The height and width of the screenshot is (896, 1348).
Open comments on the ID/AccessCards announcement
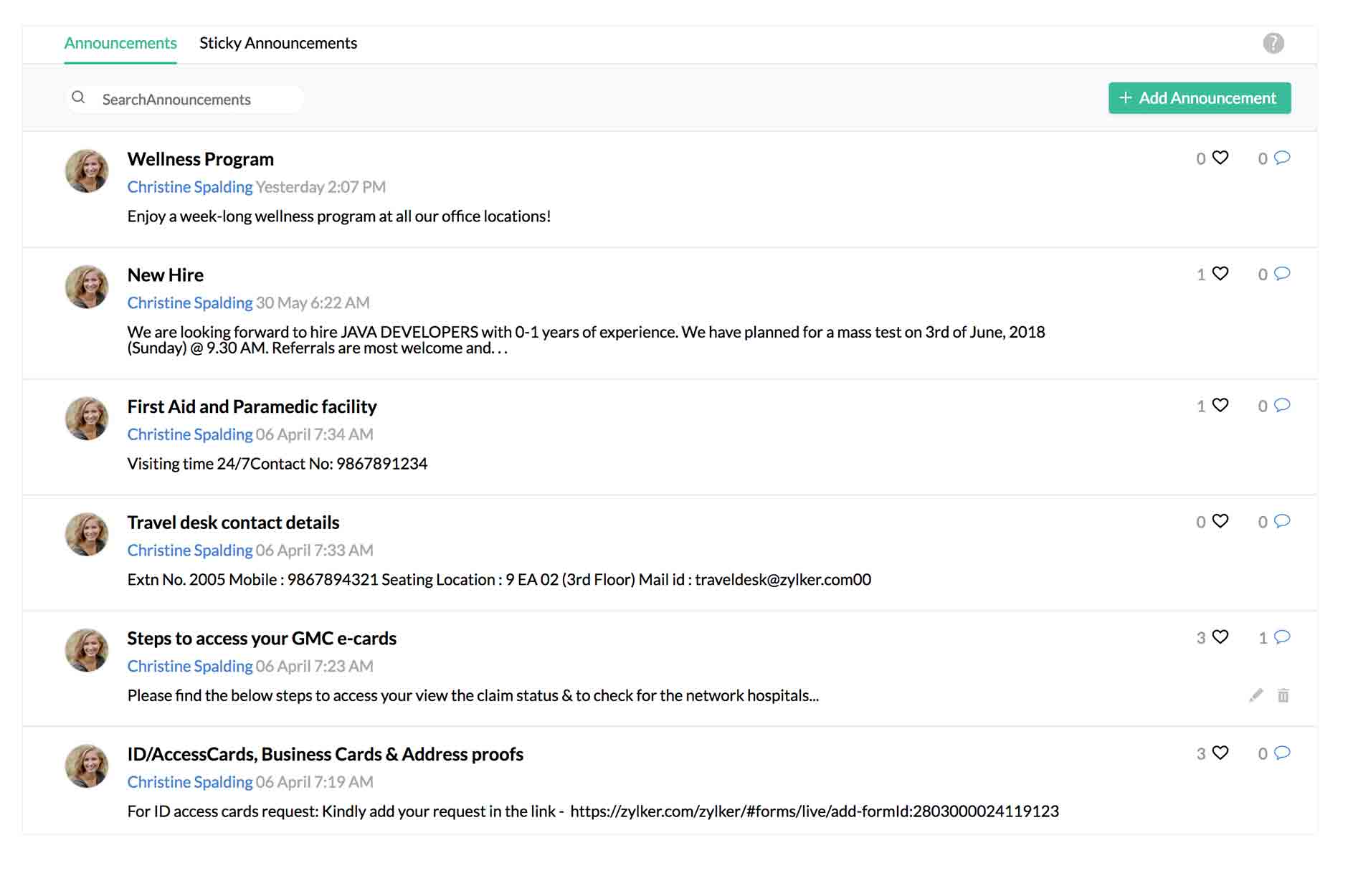1283,753
